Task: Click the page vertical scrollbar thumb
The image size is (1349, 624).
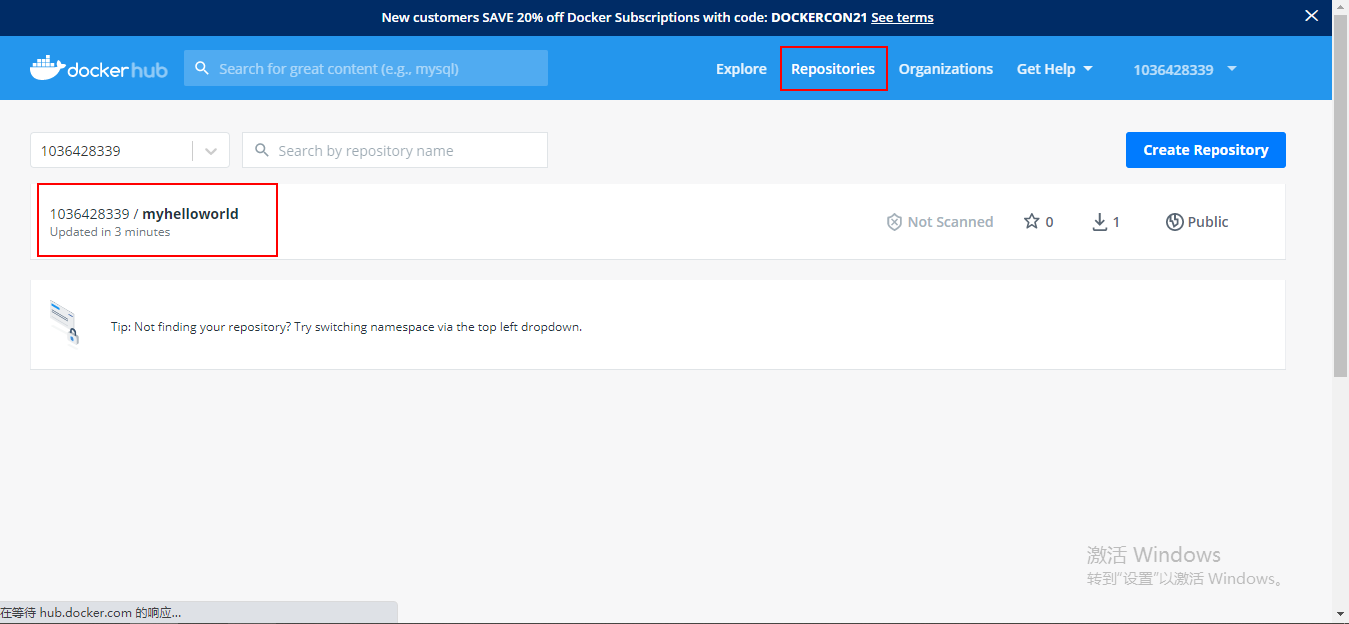Action: [x=1340, y=196]
